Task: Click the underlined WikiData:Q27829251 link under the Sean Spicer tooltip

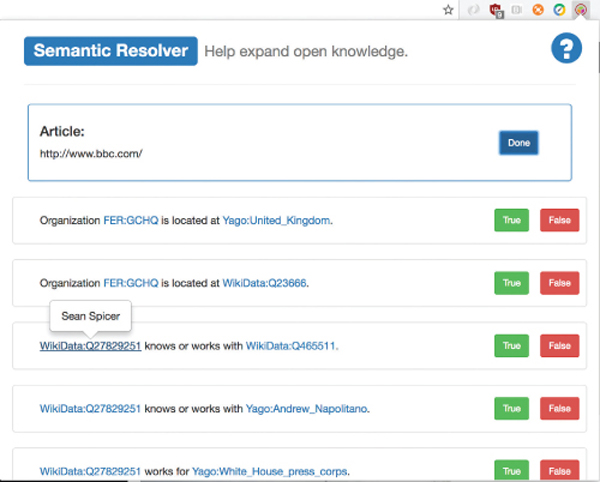Action: coord(90,346)
